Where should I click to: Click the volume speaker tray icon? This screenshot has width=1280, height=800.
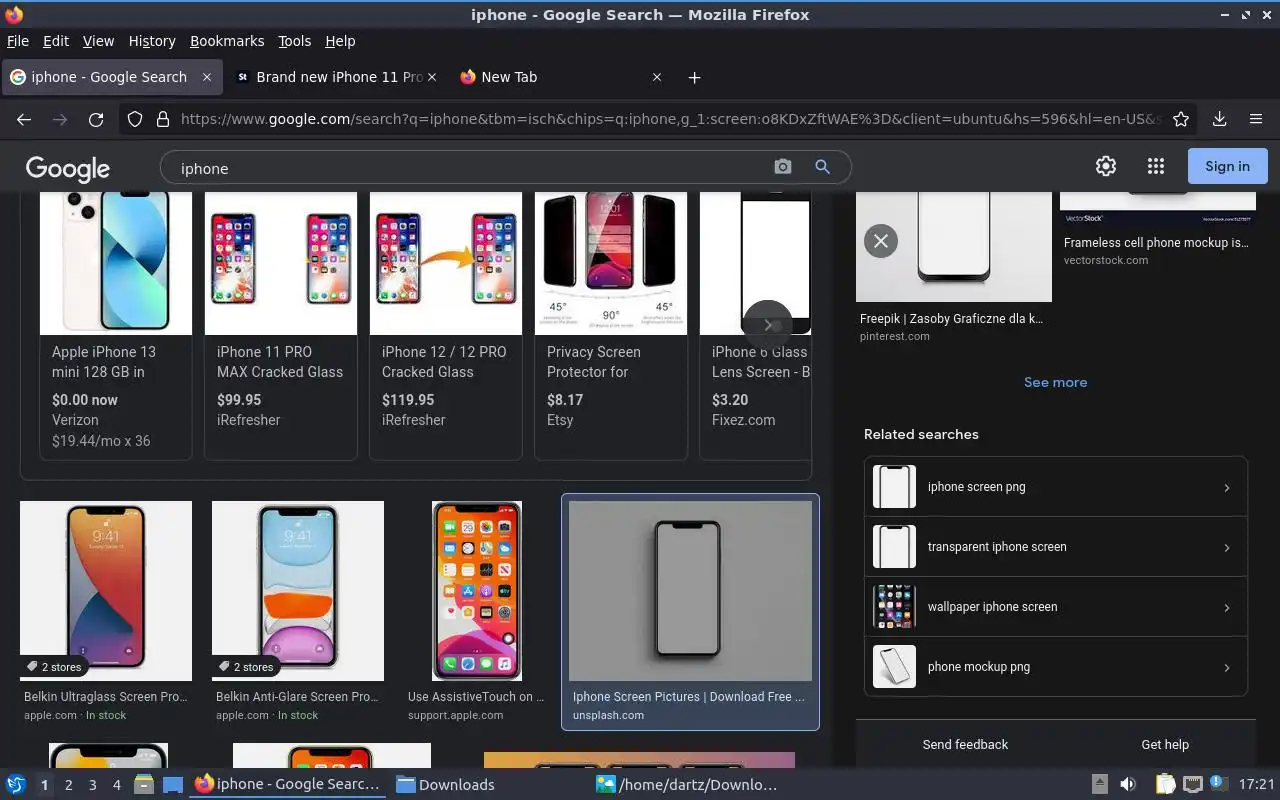point(1127,784)
